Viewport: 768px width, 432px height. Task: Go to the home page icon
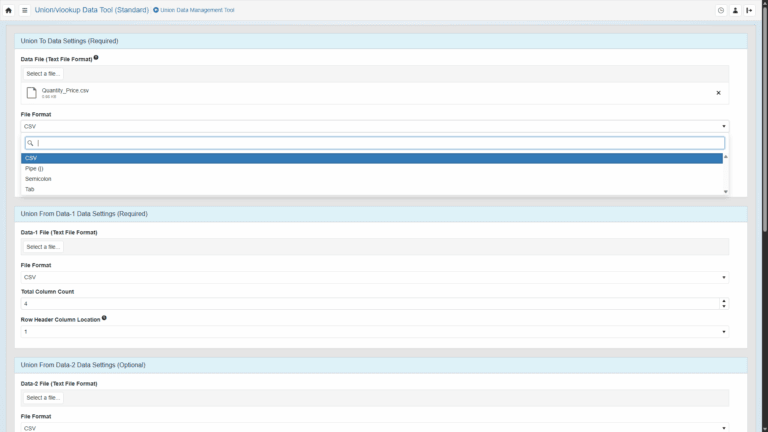click(9, 10)
